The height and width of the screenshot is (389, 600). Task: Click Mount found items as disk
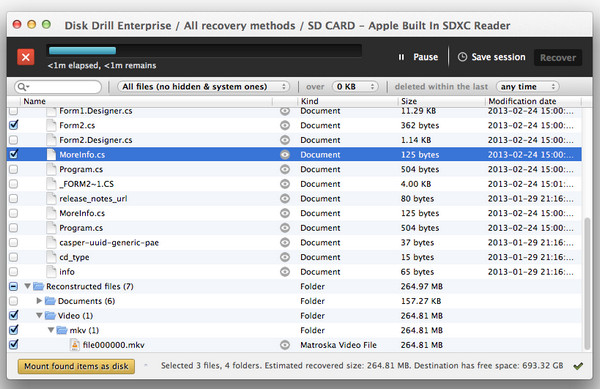click(76, 366)
